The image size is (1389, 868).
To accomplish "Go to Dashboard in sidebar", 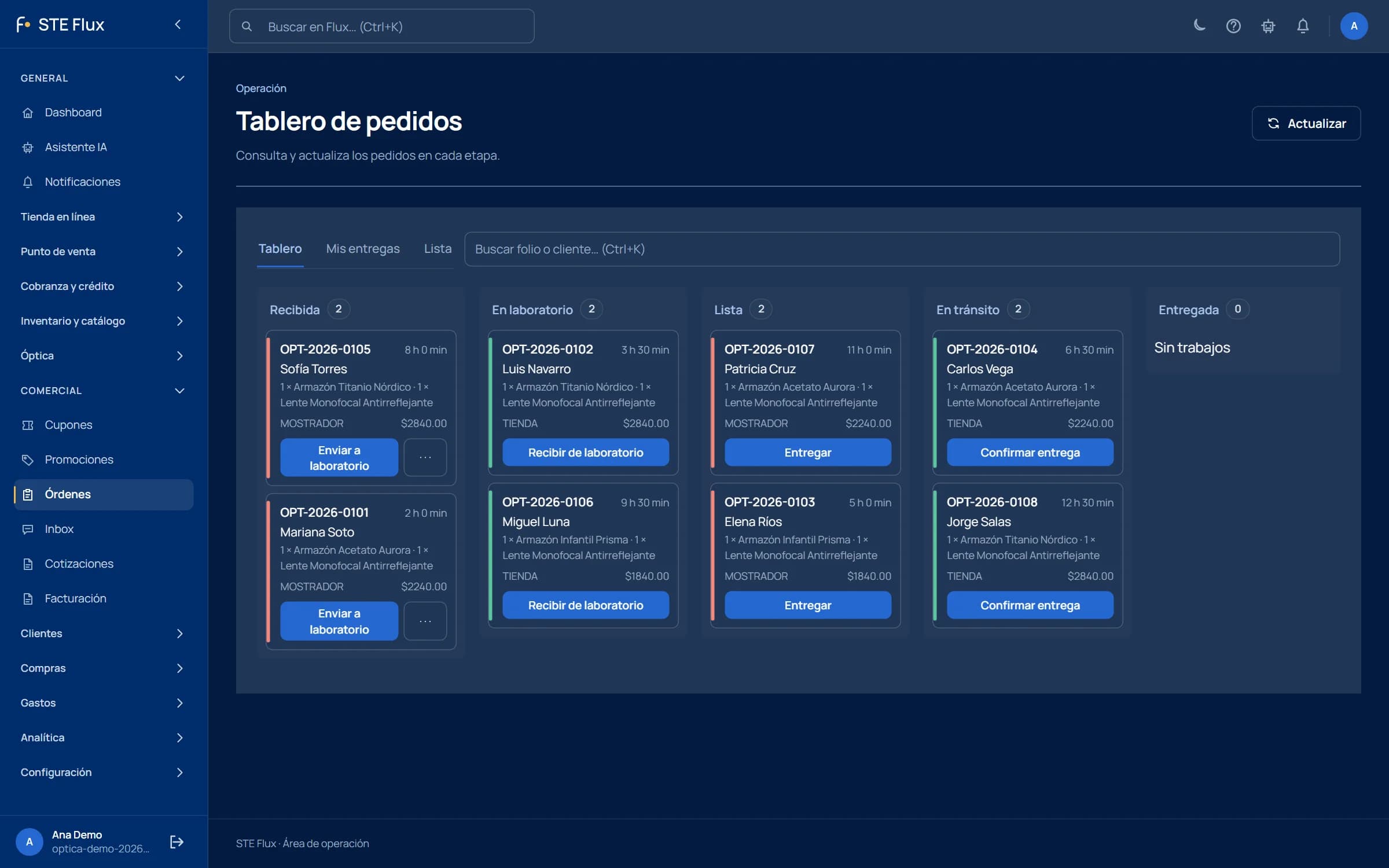I will (x=104, y=112).
